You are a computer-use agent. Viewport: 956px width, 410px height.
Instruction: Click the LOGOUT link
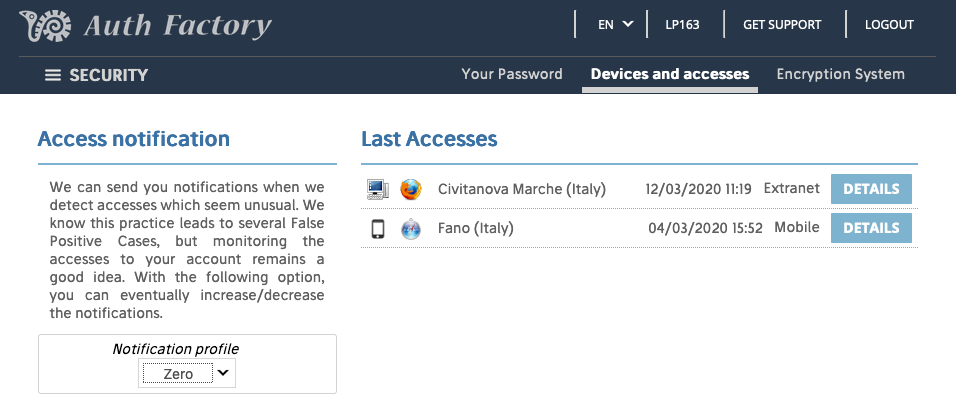889,25
